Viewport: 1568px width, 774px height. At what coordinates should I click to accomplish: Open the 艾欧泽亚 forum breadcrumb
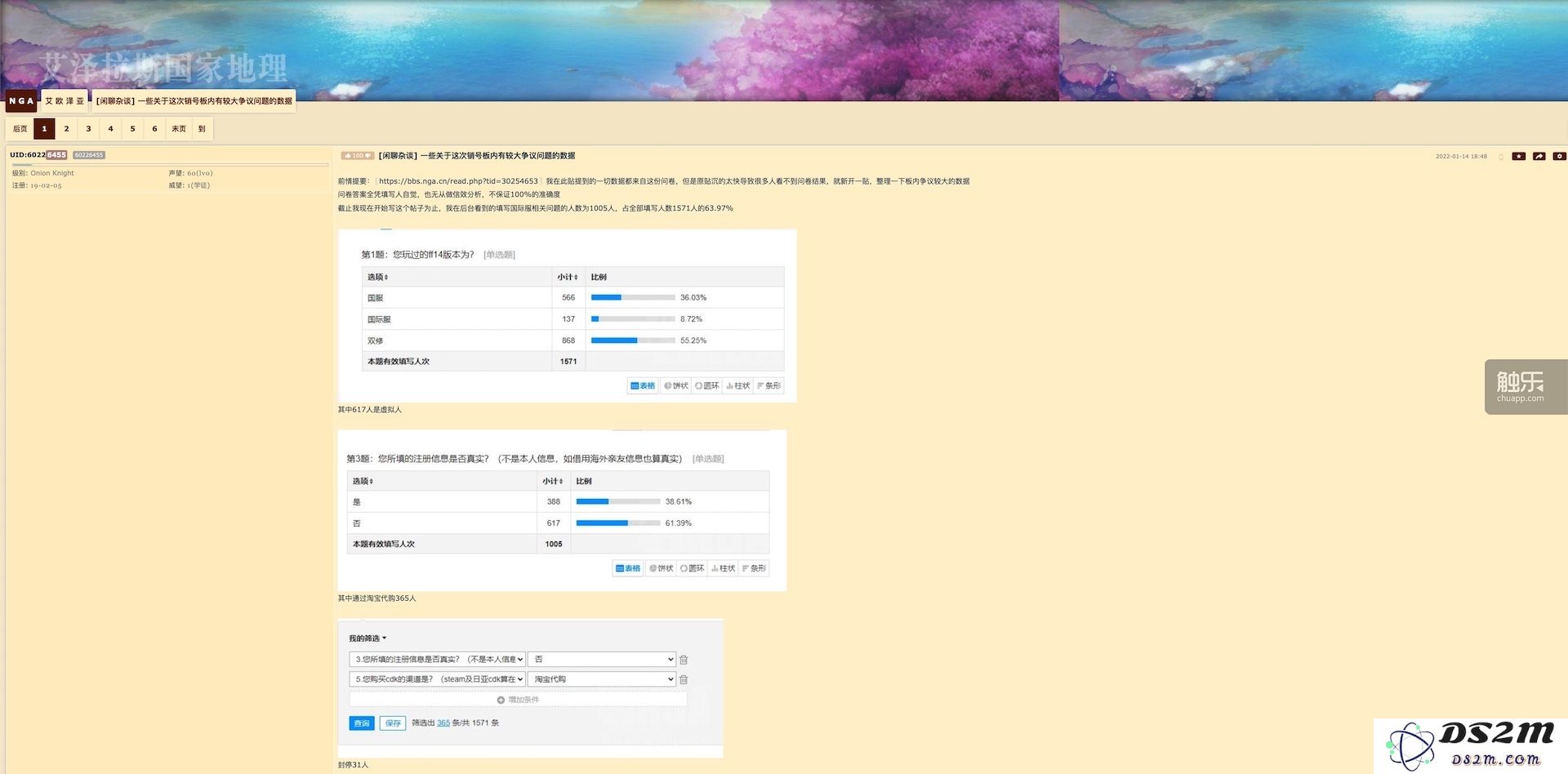click(x=65, y=101)
